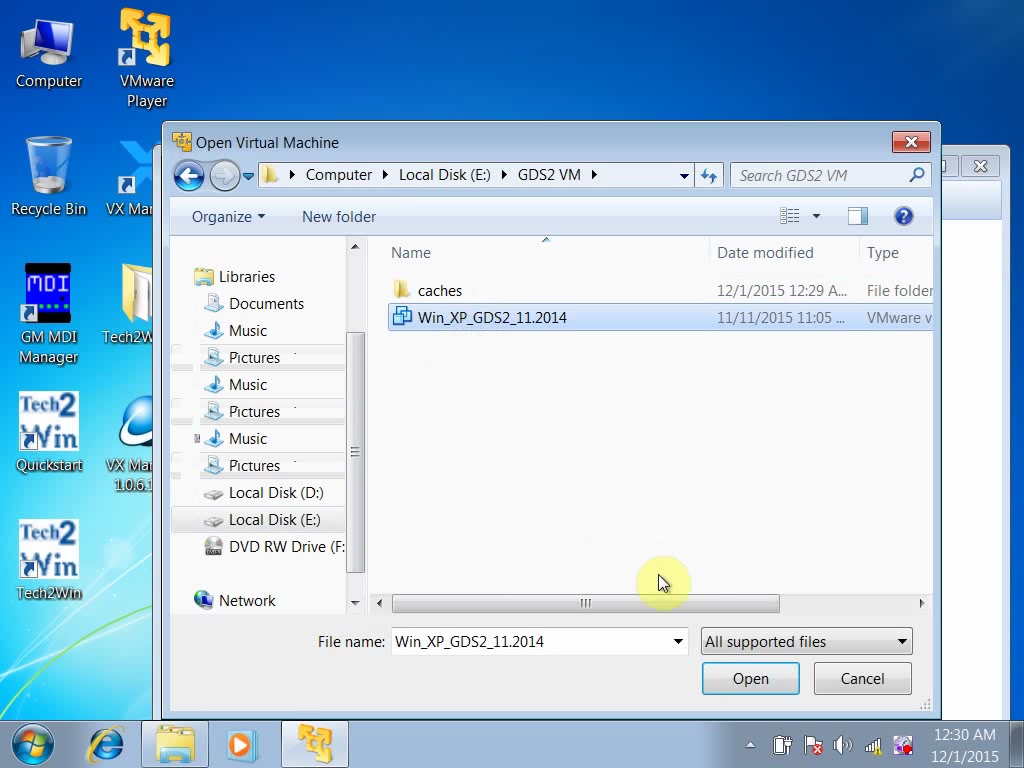Screen dimensions: 1024x768
Task: Open the address bar previous locations dropdown
Action: [x=684, y=176]
